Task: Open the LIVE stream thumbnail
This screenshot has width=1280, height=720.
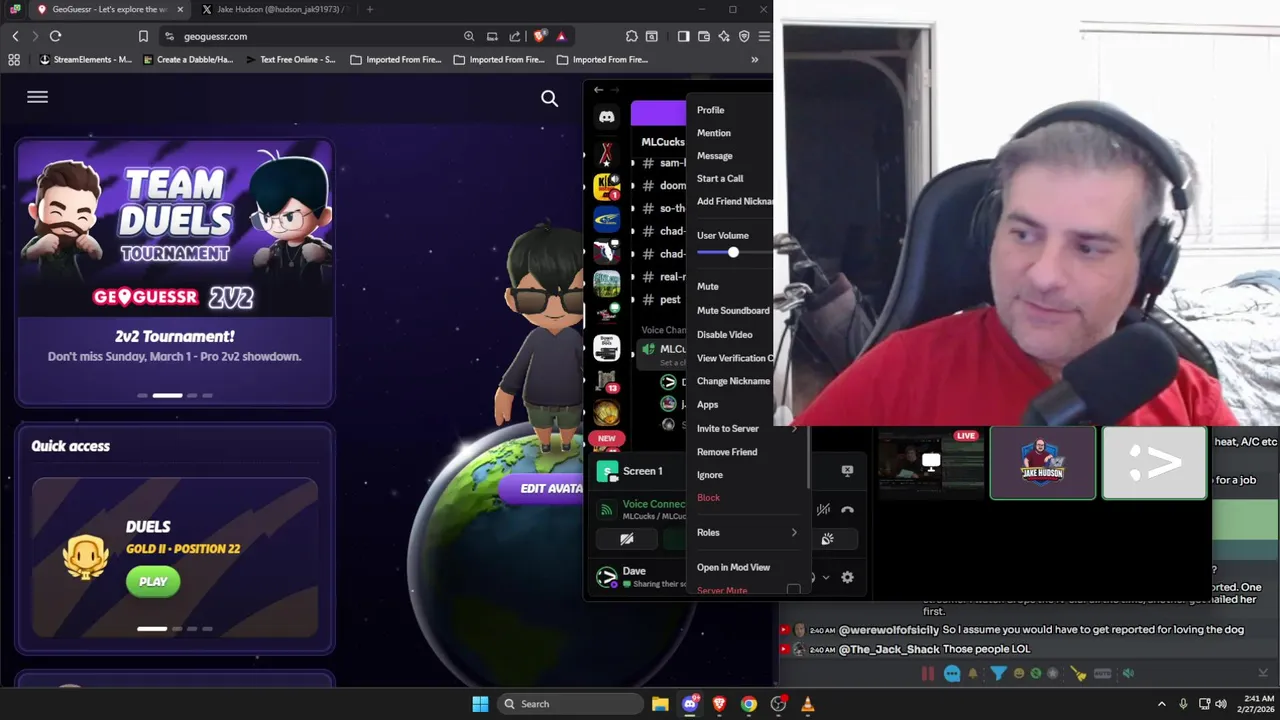Action: [931, 463]
